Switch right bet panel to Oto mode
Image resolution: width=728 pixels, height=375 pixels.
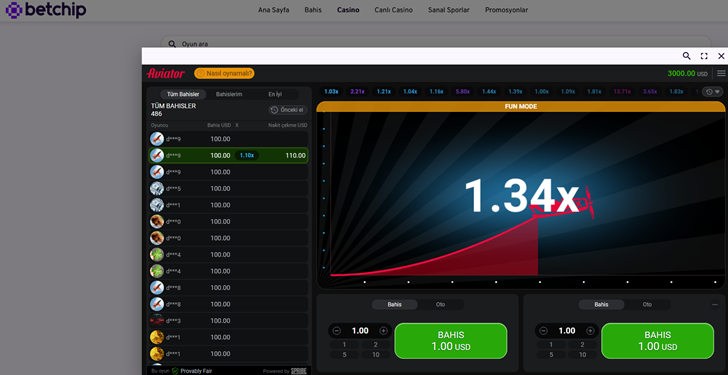point(647,304)
